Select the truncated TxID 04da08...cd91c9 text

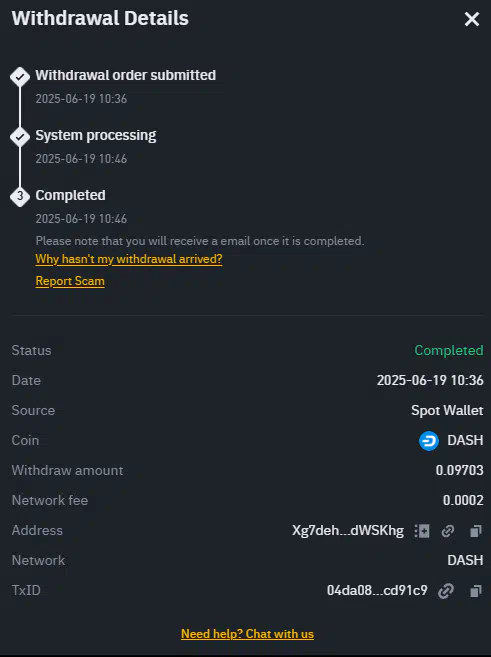377,590
